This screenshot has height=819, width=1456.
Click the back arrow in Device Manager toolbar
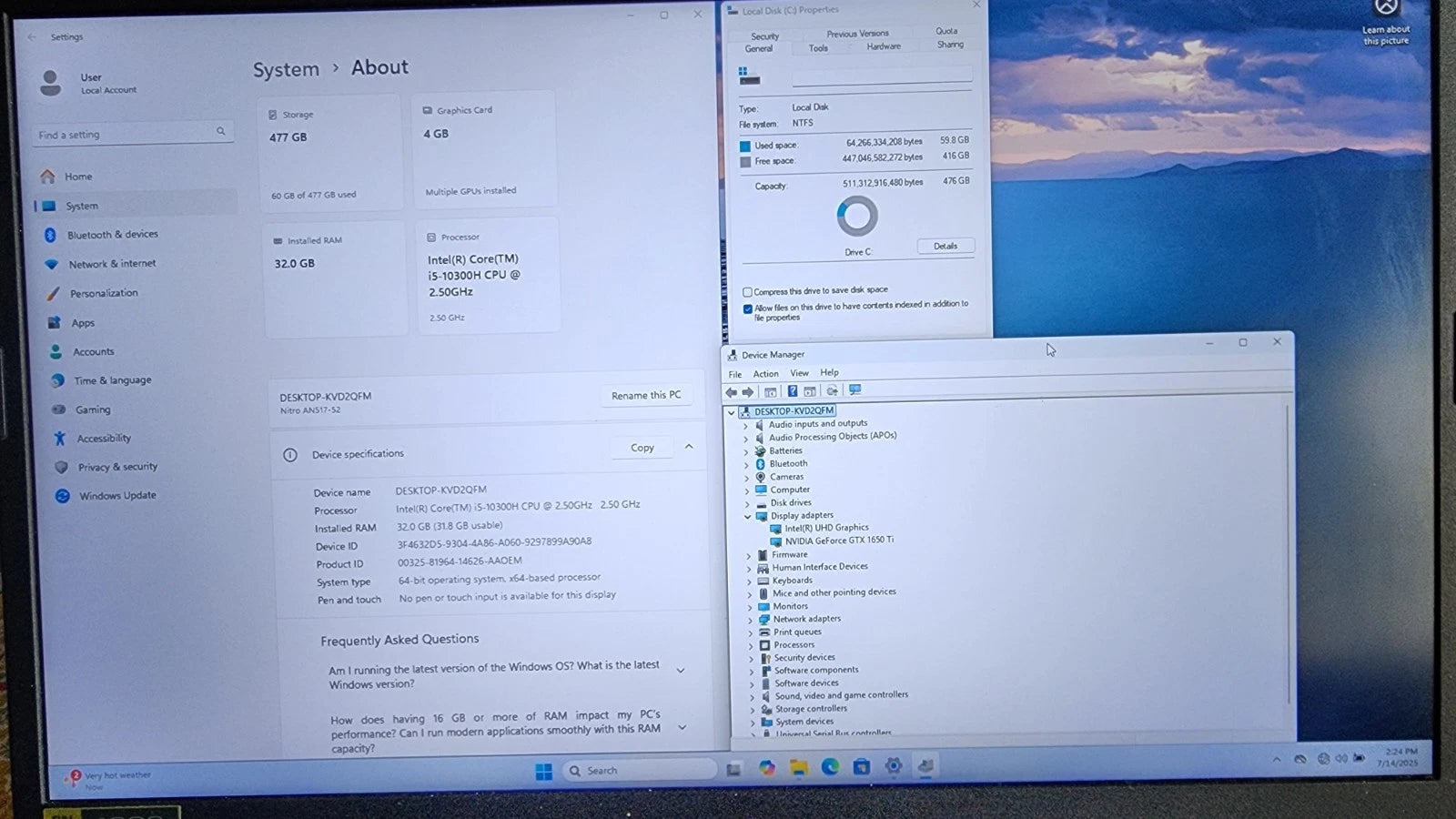(731, 392)
